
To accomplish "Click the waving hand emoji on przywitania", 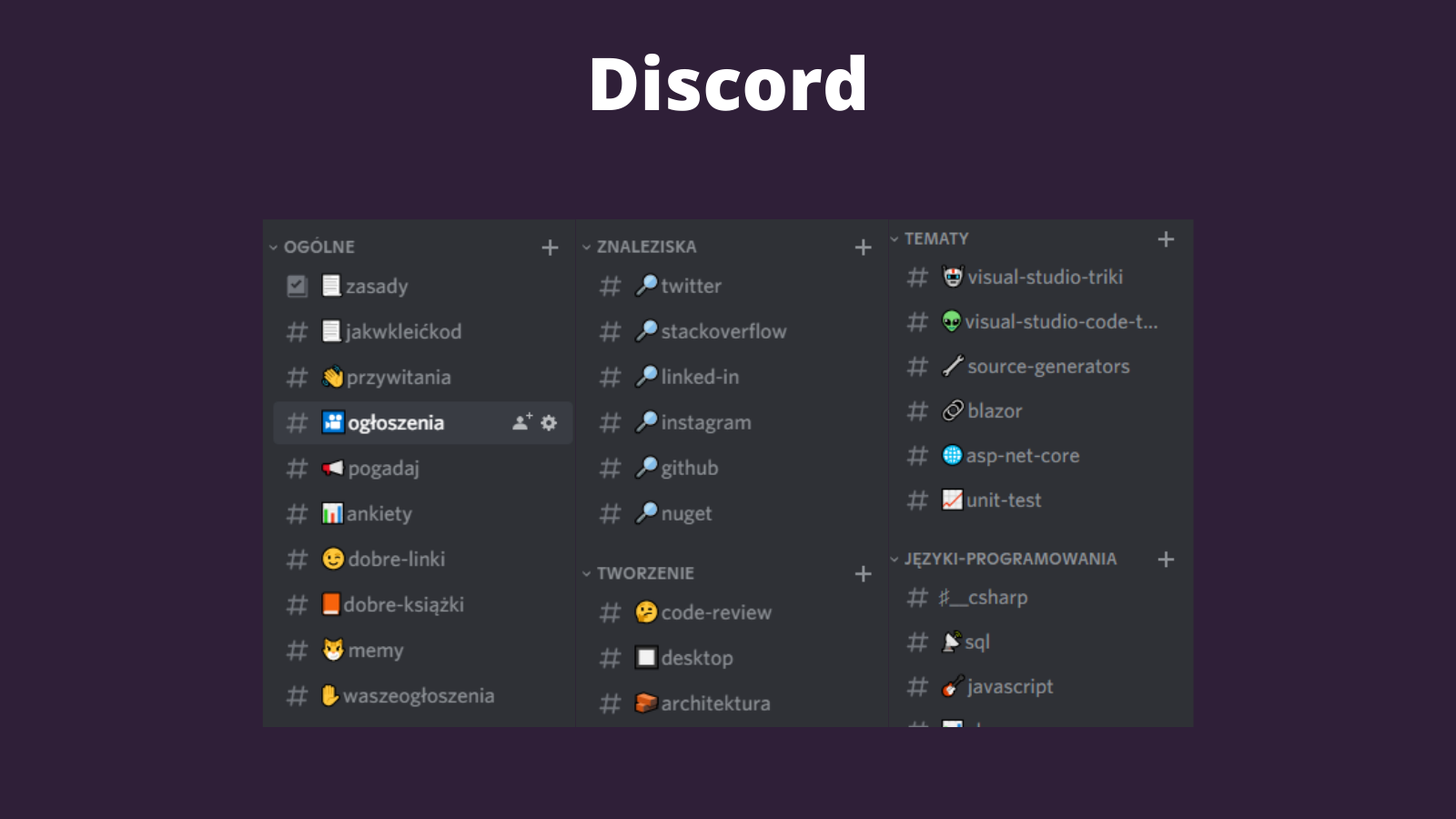I will click(x=333, y=377).
